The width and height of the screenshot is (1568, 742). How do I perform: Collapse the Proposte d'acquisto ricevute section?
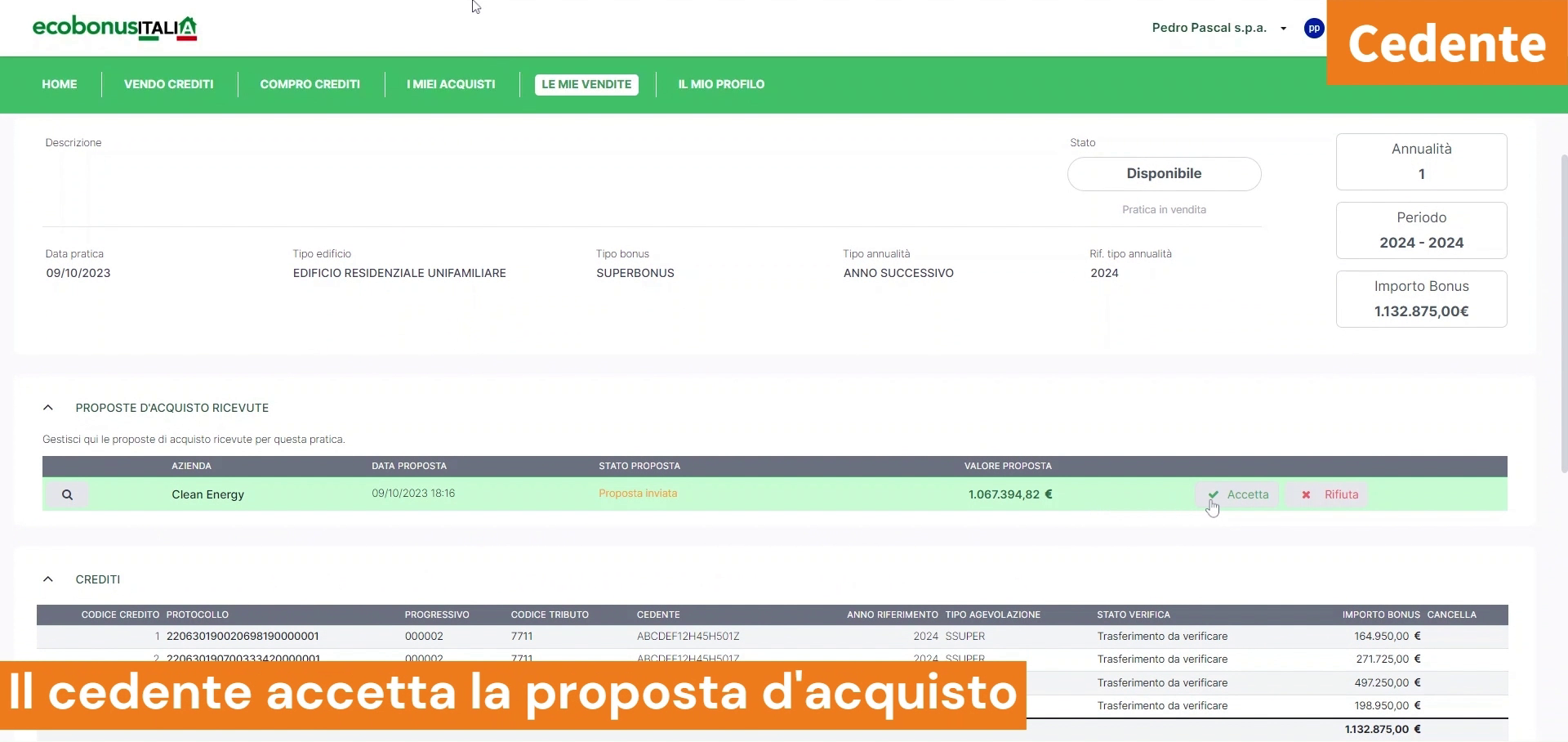[48, 408]
